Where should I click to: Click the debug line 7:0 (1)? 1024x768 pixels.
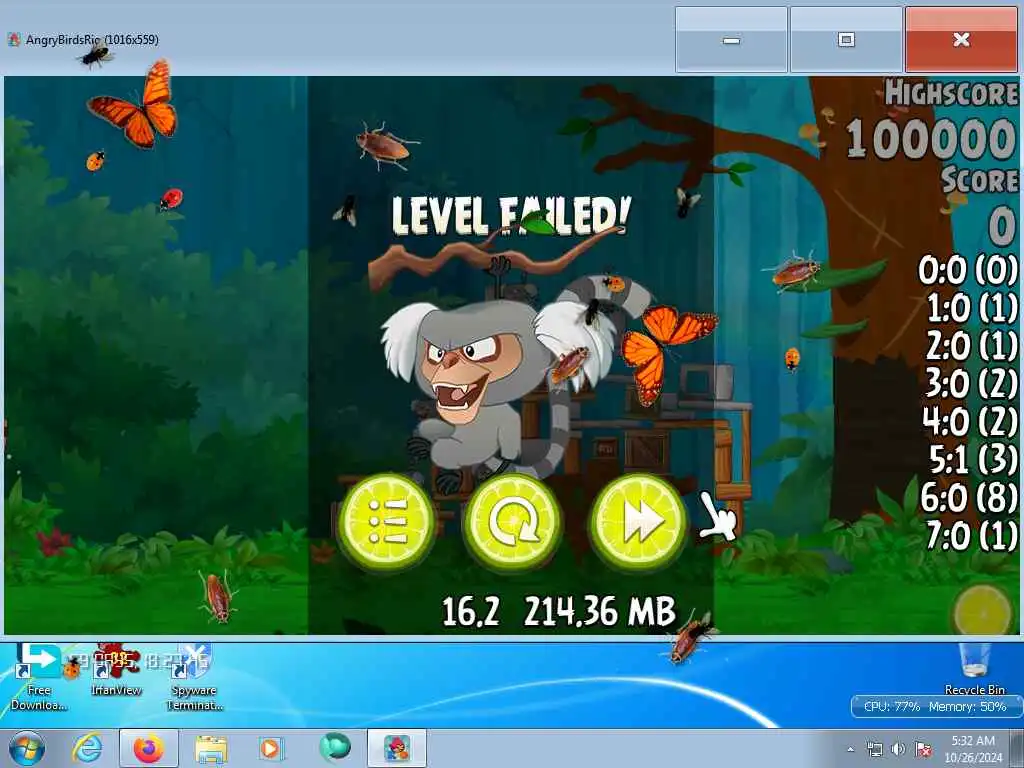(x=972, y=536)
